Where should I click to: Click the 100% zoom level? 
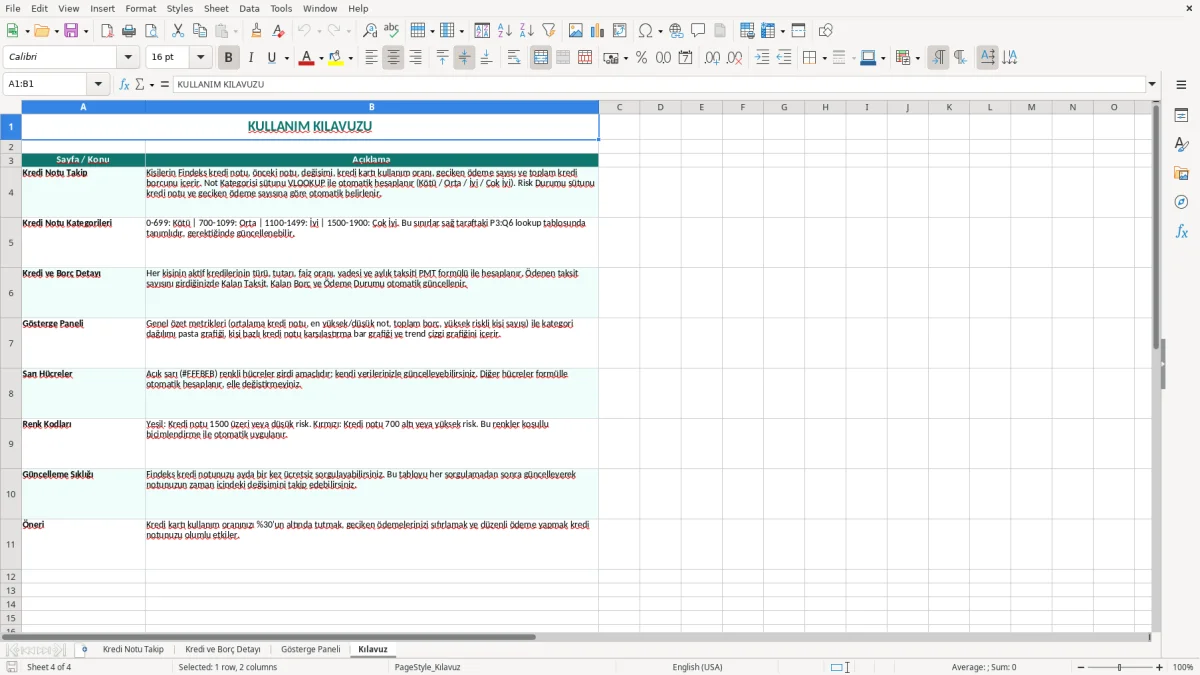tap(1183, 667)
